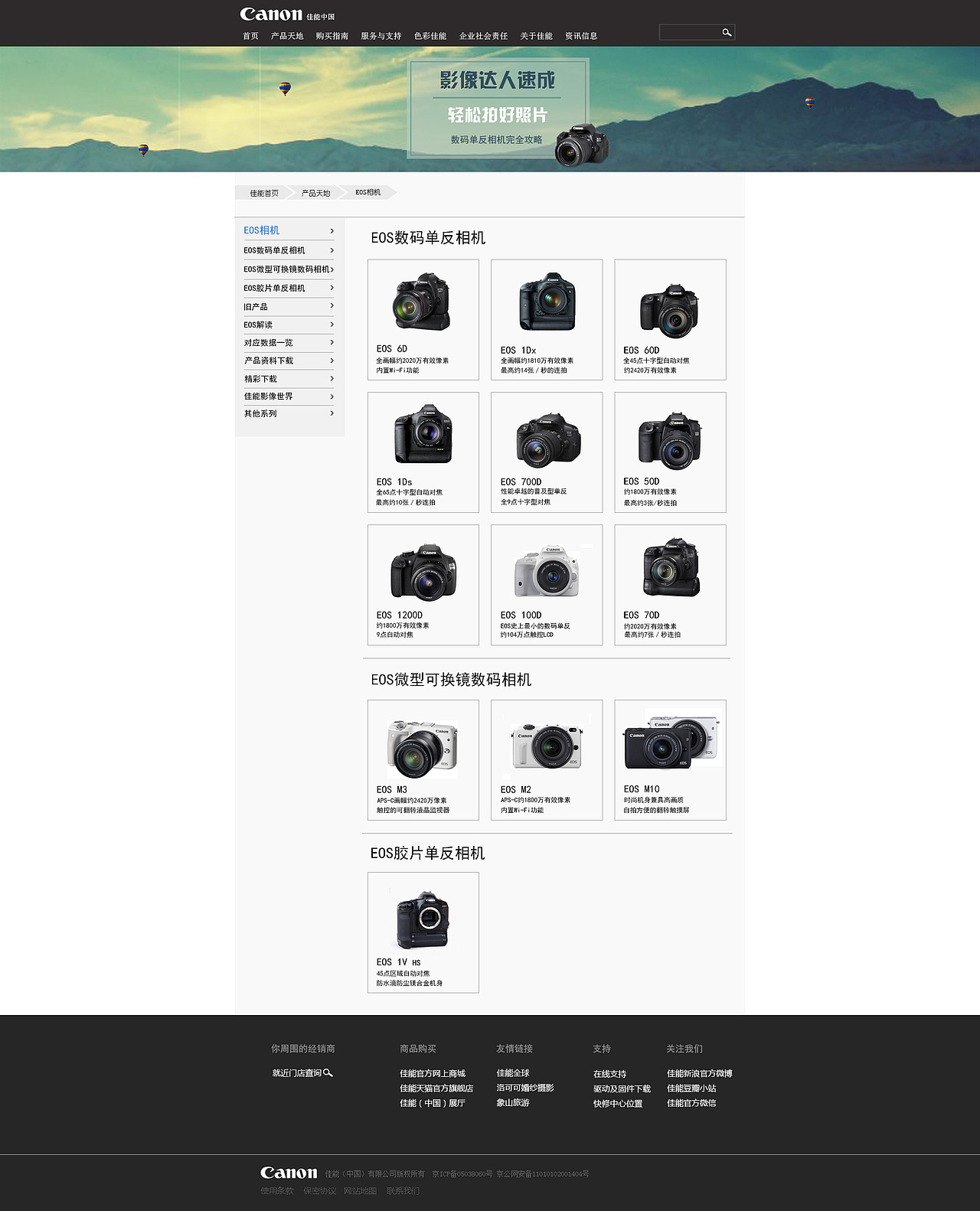Expand the 旧产品 sidebar arrow
The width and height of the screenshot is (980, 1211).
[332, 306]
